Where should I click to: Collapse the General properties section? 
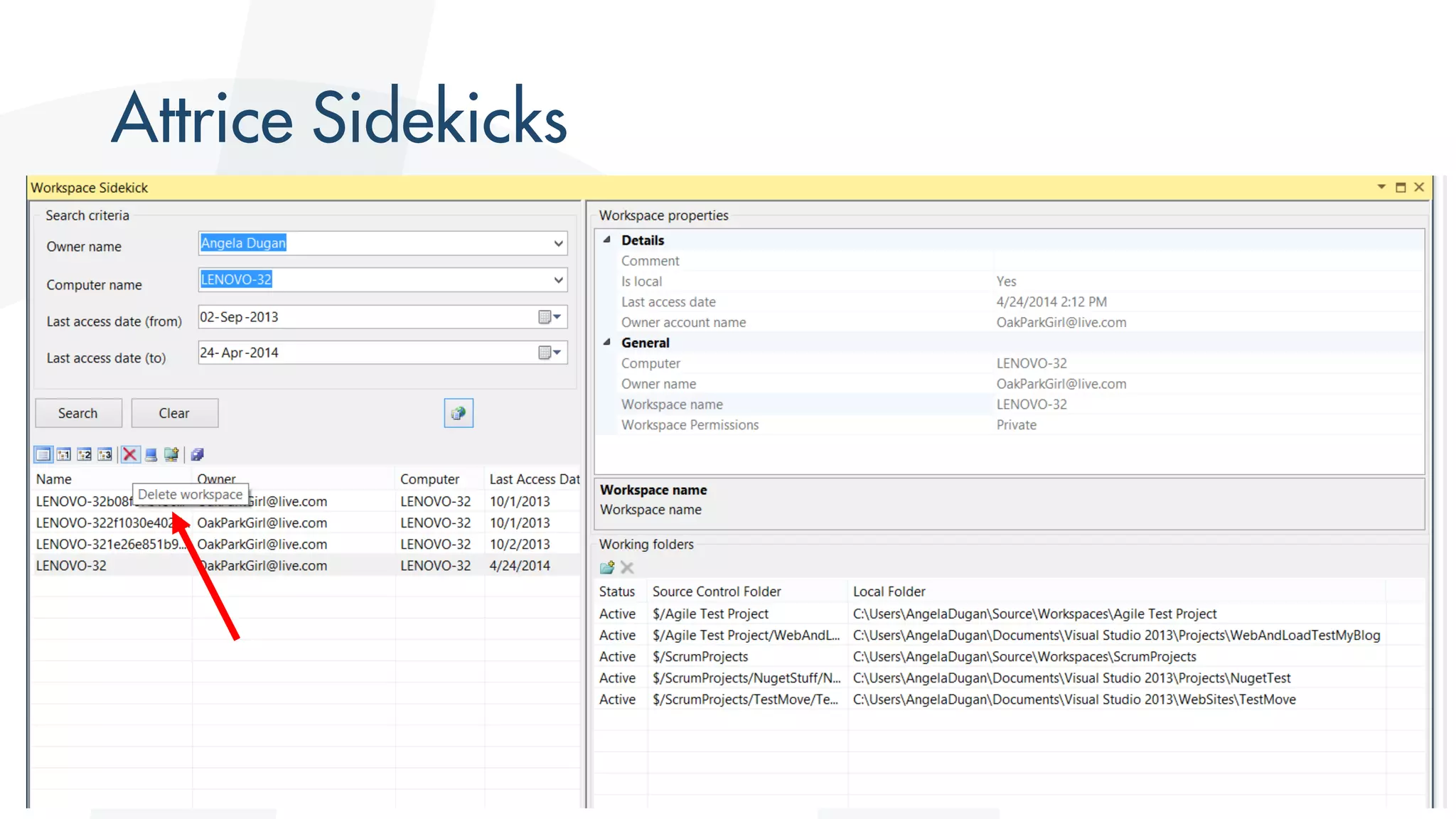click(x=607, y=343)
